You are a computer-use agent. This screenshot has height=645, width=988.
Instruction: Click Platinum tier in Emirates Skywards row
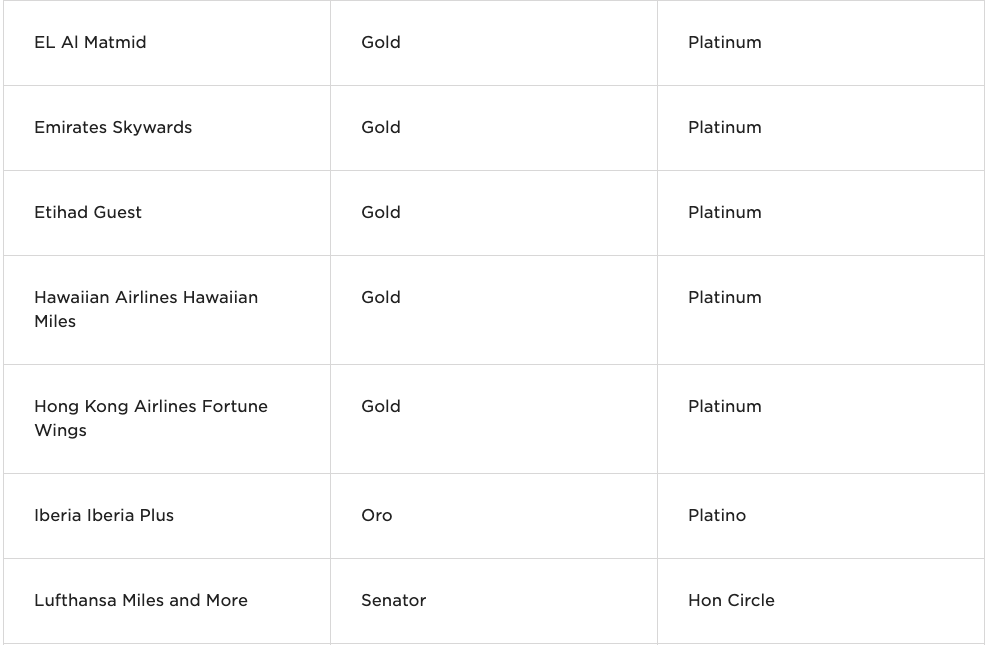pyautogui.click(x=725, y=127)
